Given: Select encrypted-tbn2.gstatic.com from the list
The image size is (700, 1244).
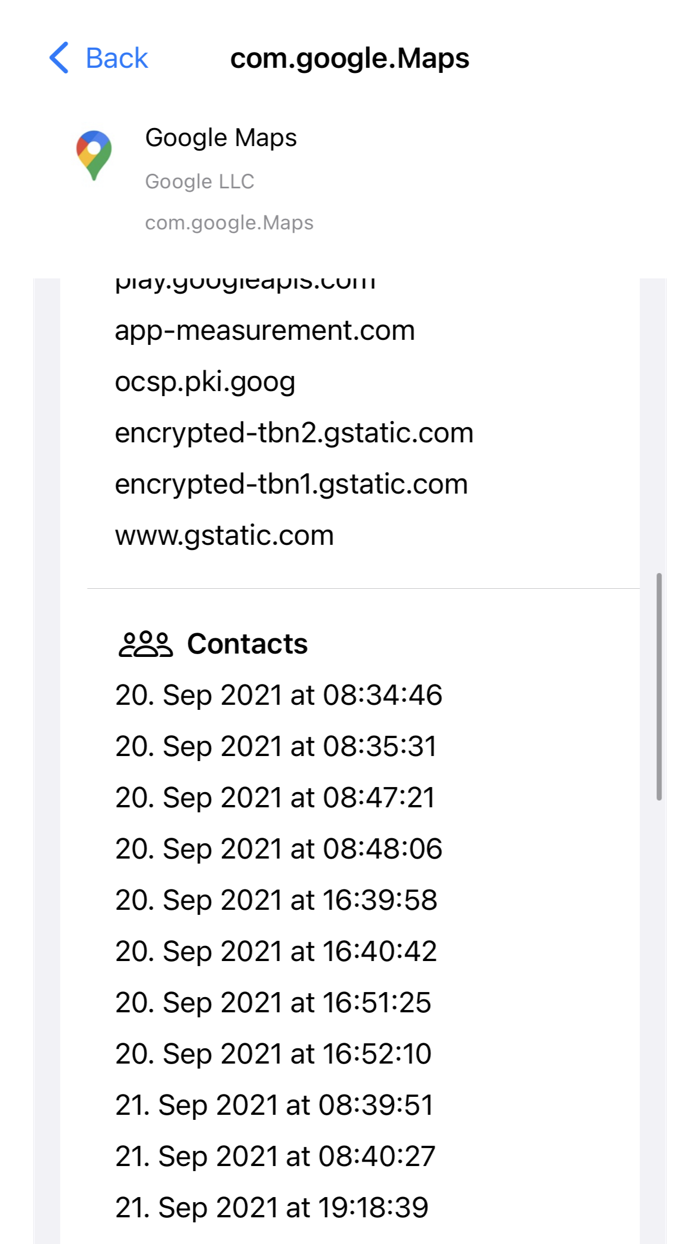Looking at the screenshot, I should pyautogui.click(x=294, y=432).
